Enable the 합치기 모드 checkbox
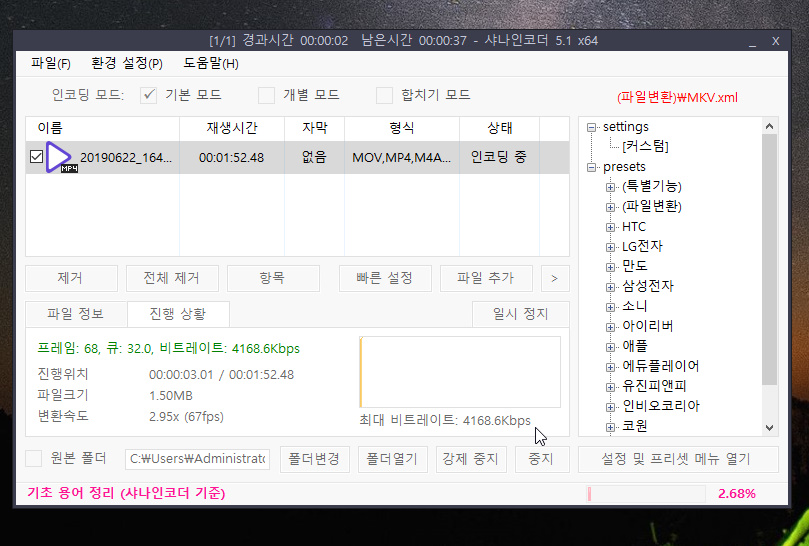809x546 pixels. [x=384, y=95]
